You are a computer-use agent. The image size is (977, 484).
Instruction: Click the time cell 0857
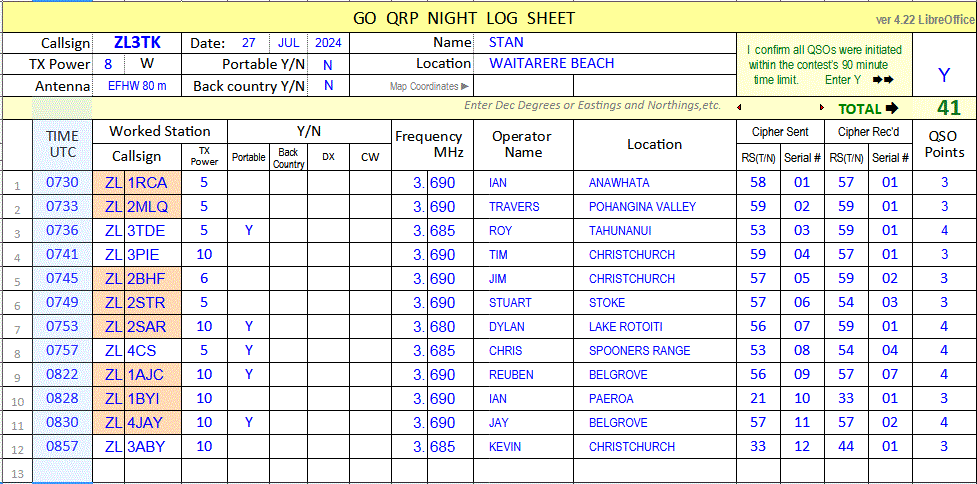62,447
